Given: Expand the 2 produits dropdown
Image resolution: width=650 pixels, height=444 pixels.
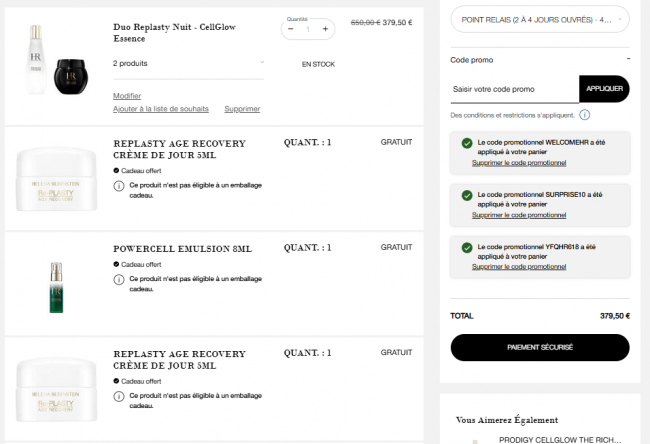Looking at the screenshot, I should [x=189, y=63].
